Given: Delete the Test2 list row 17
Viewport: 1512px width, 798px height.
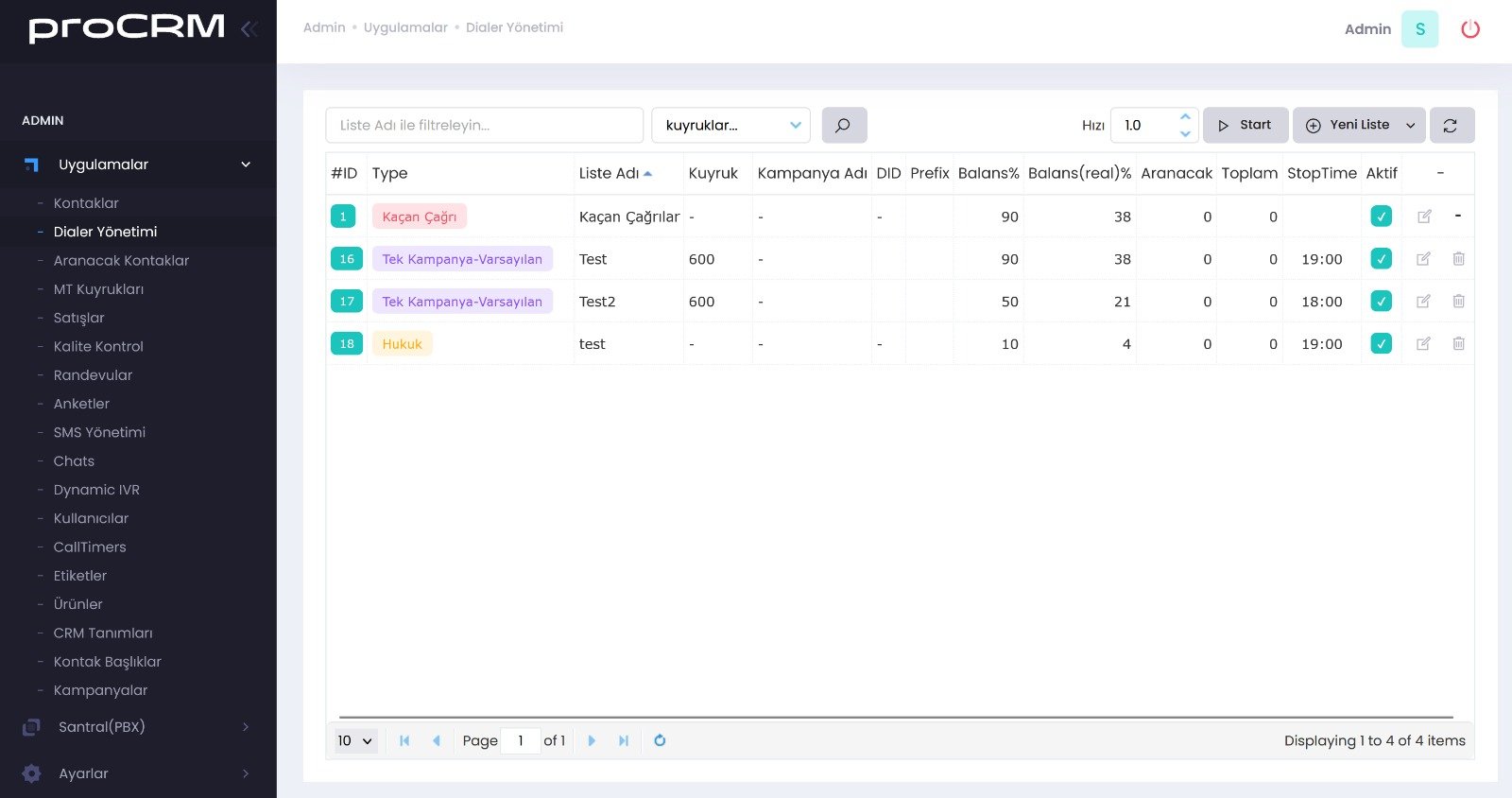Looking at the screenshot, I should point(1458,302).
